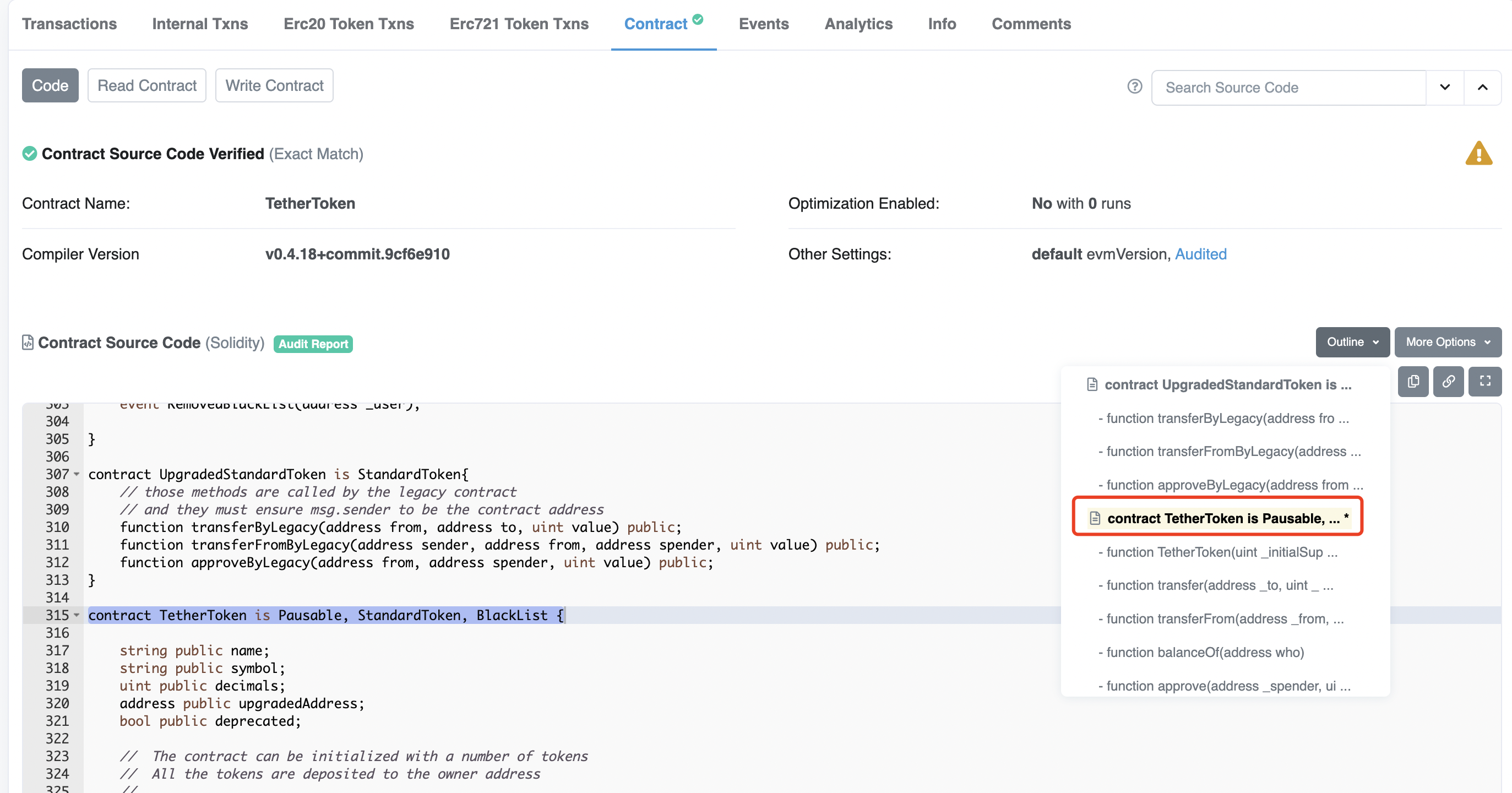Click code line 'uint public decimals;'
Screen dimensions: 1512x793
coord(203,686)
